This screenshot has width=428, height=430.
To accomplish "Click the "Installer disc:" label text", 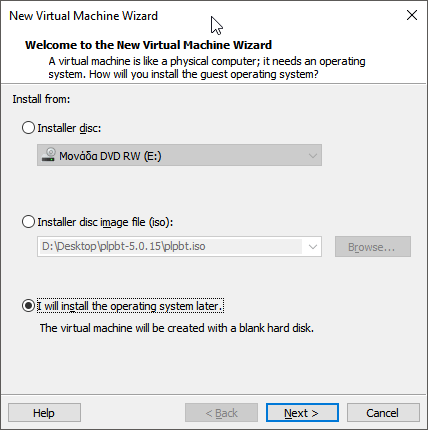I will tap(69, 128).
